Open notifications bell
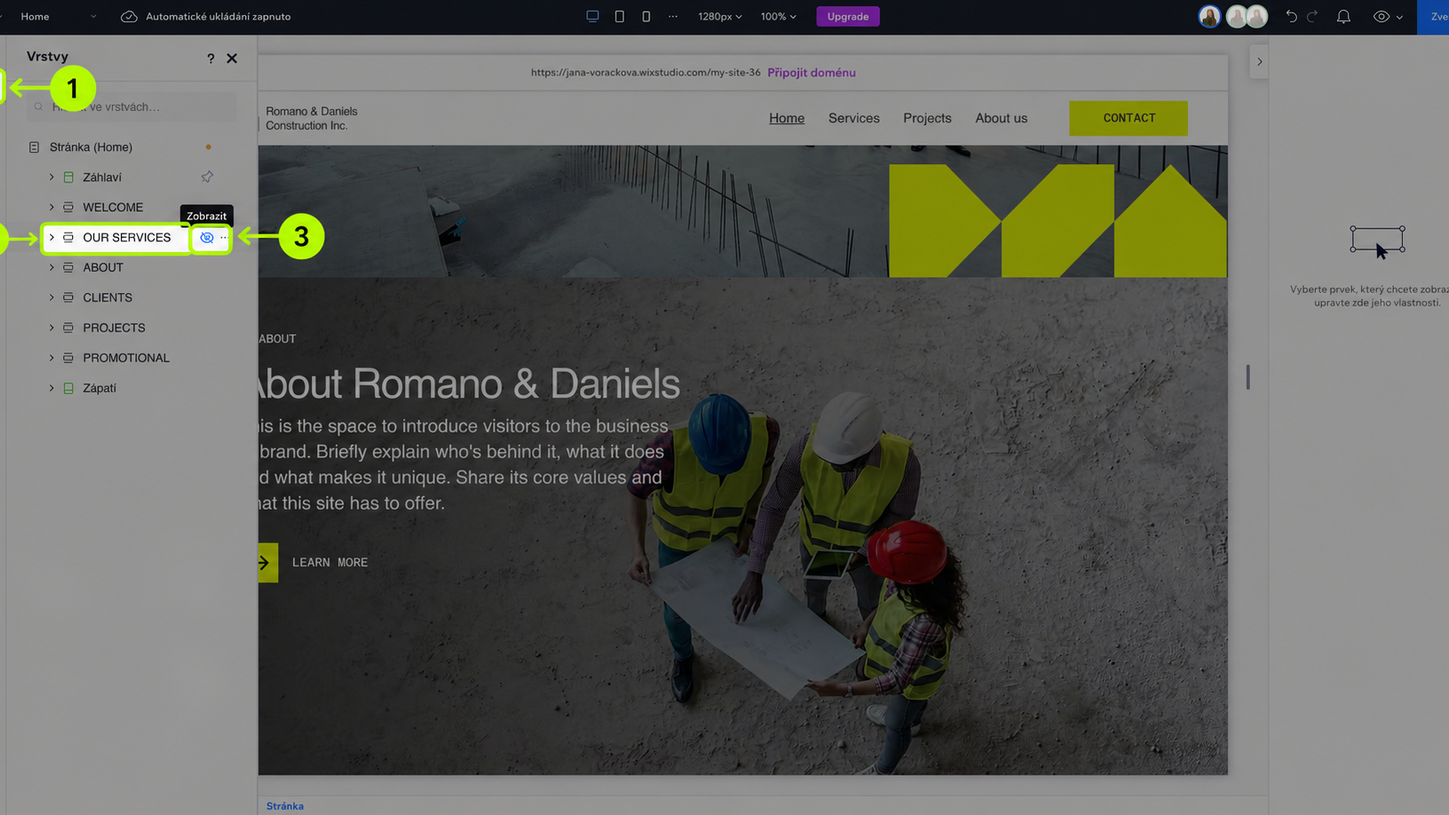The height and width of the screenshot is (815, 1449). tap(1344, 17)
